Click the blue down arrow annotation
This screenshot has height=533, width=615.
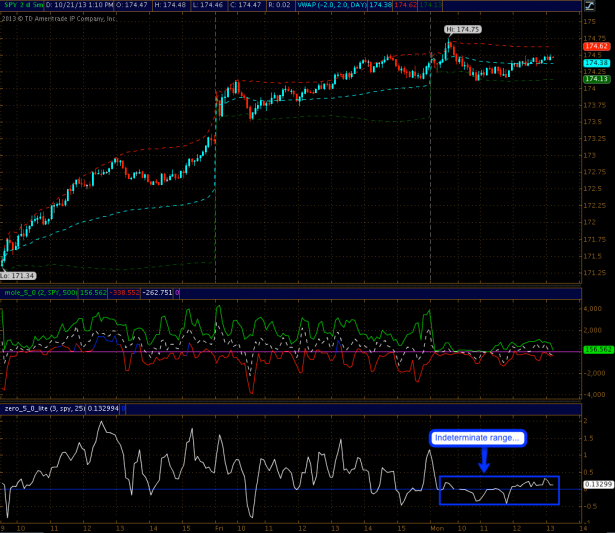point(482,459)
